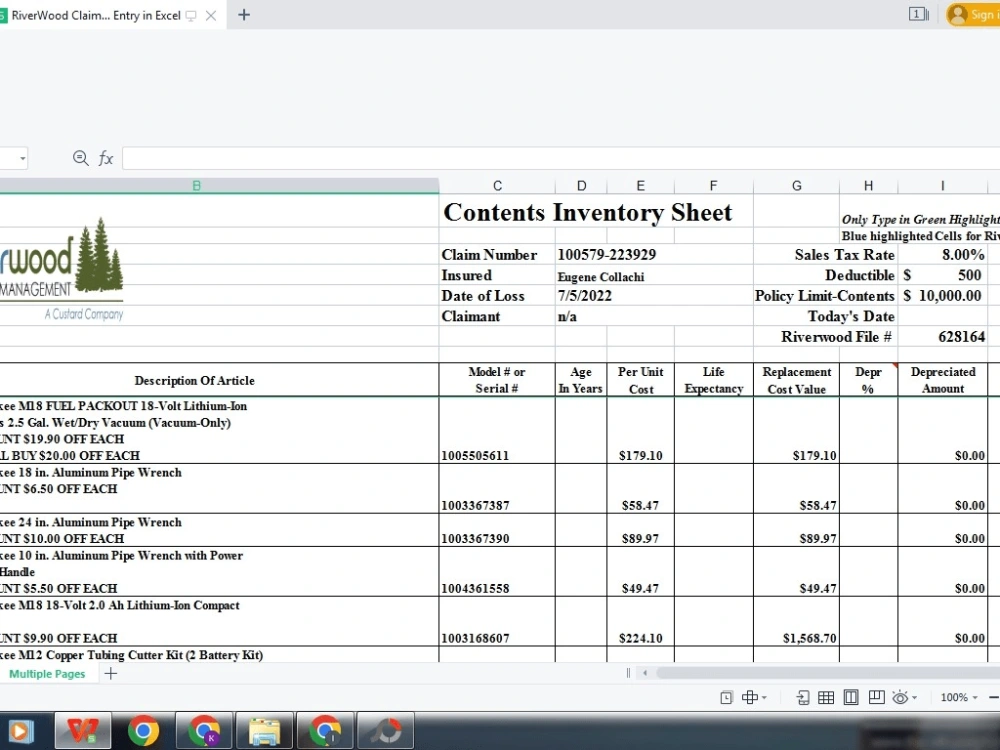Click the Eugene Collachi insured cell

coord(654,276)
